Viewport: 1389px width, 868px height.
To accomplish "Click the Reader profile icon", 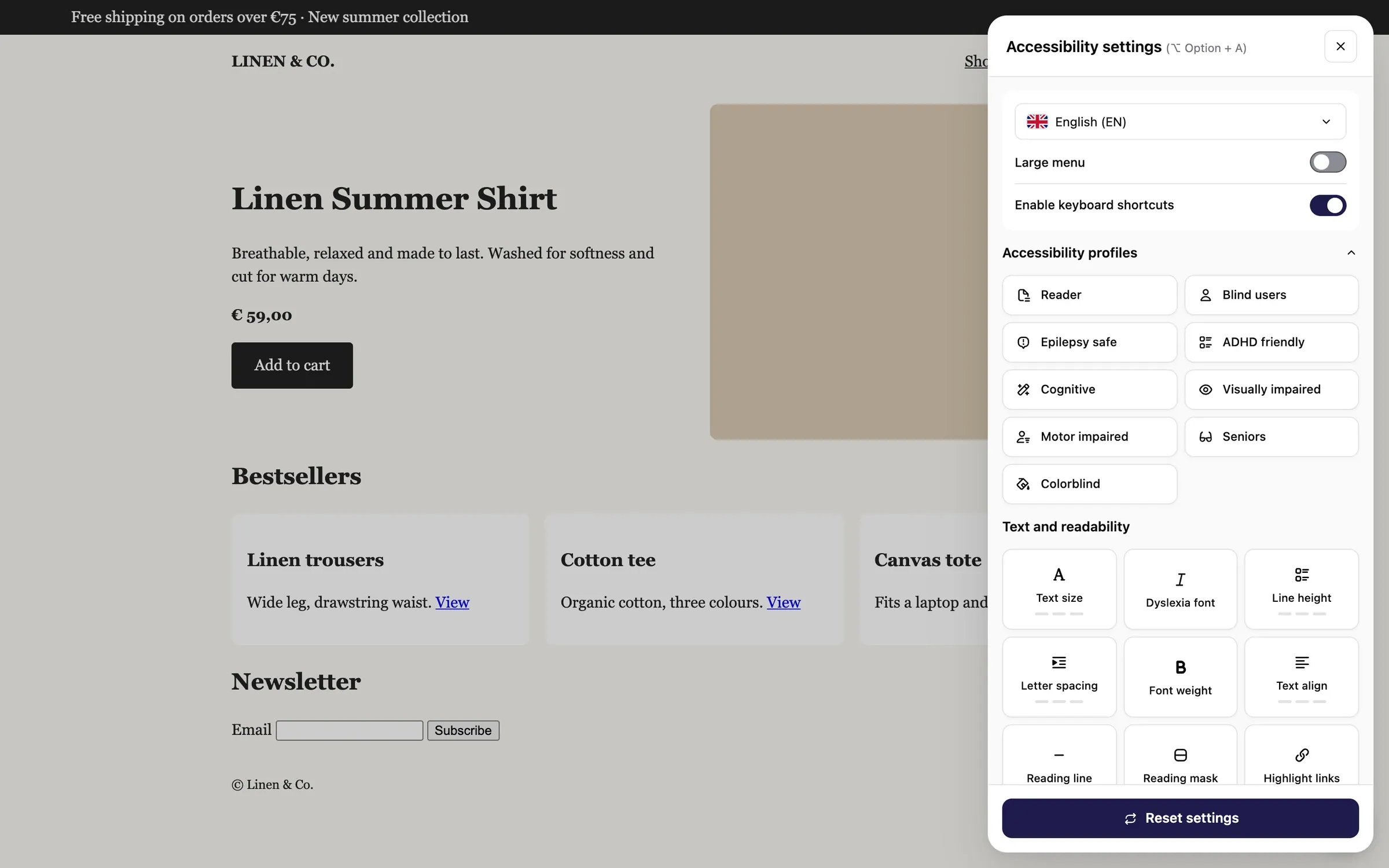I will click(x=1023, y=295).
